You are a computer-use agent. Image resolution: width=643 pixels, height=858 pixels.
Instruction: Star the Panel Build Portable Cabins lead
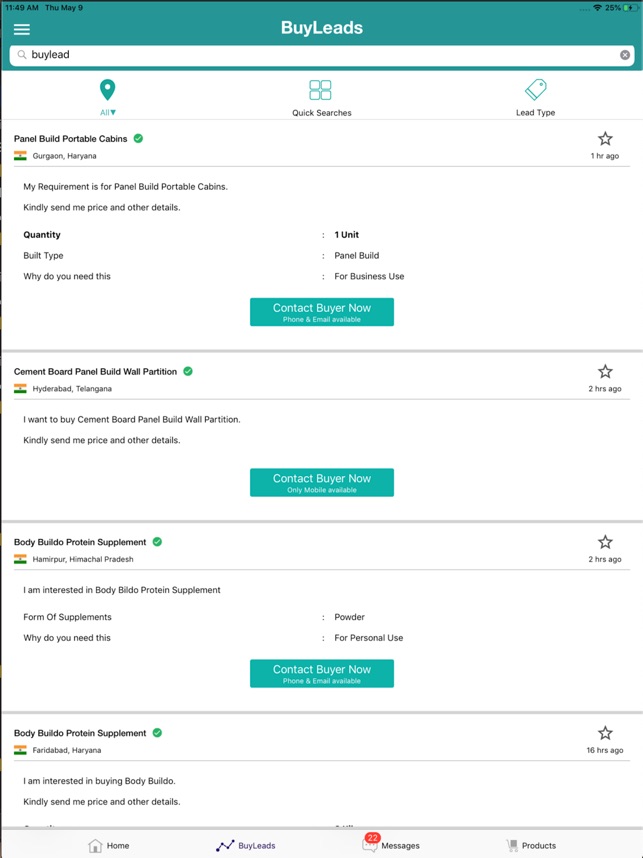click(605, 139)
